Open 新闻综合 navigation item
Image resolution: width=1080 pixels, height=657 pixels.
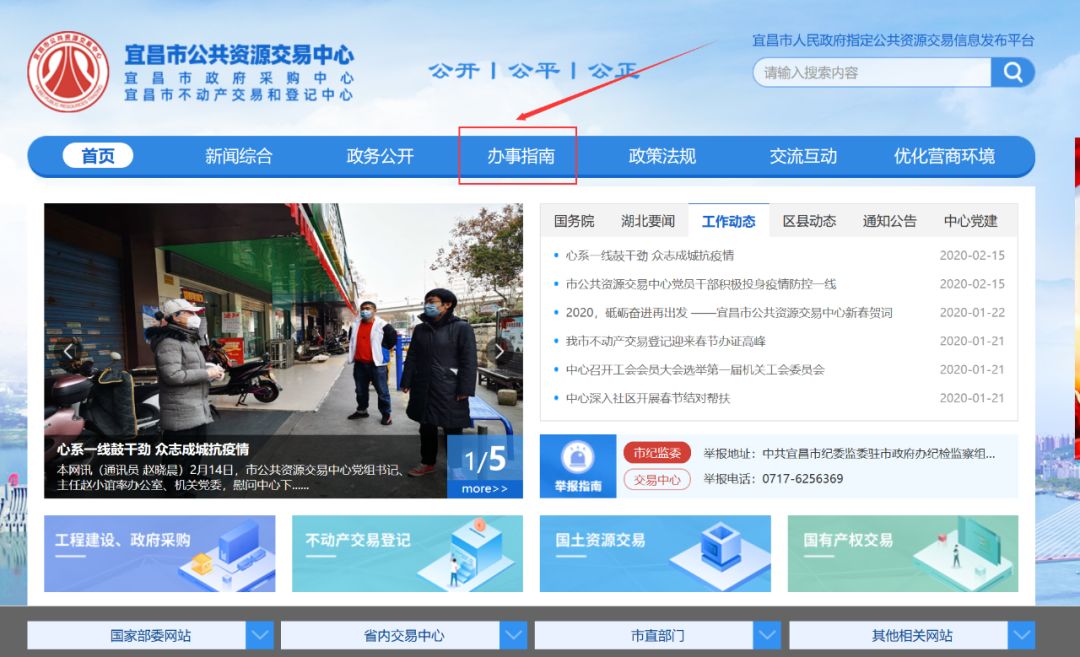238,156
